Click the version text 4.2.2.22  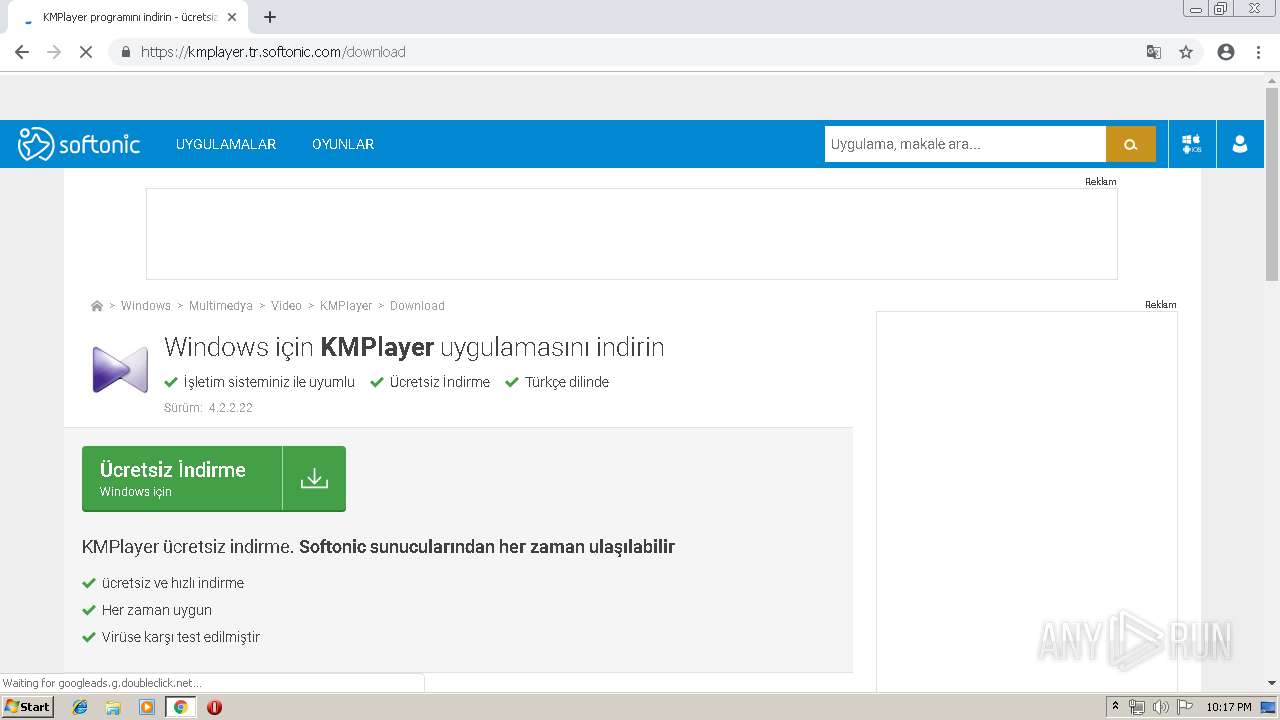(231, 408)
